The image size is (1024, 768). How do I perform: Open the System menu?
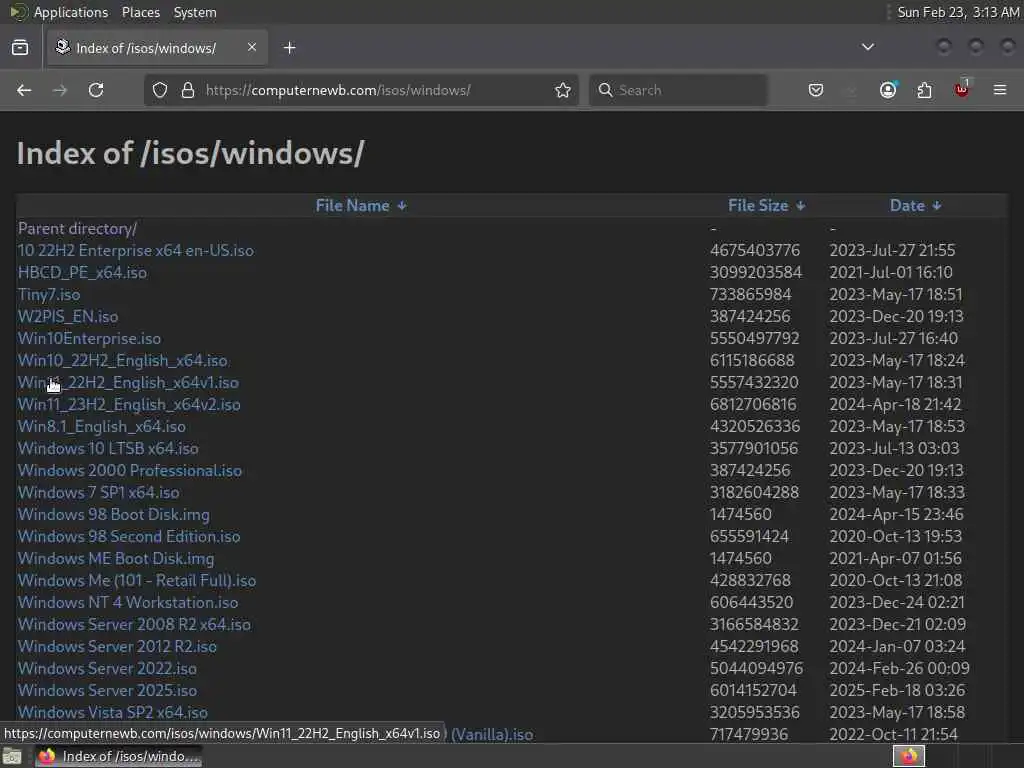pyautogui.click(x=195, y=12)
